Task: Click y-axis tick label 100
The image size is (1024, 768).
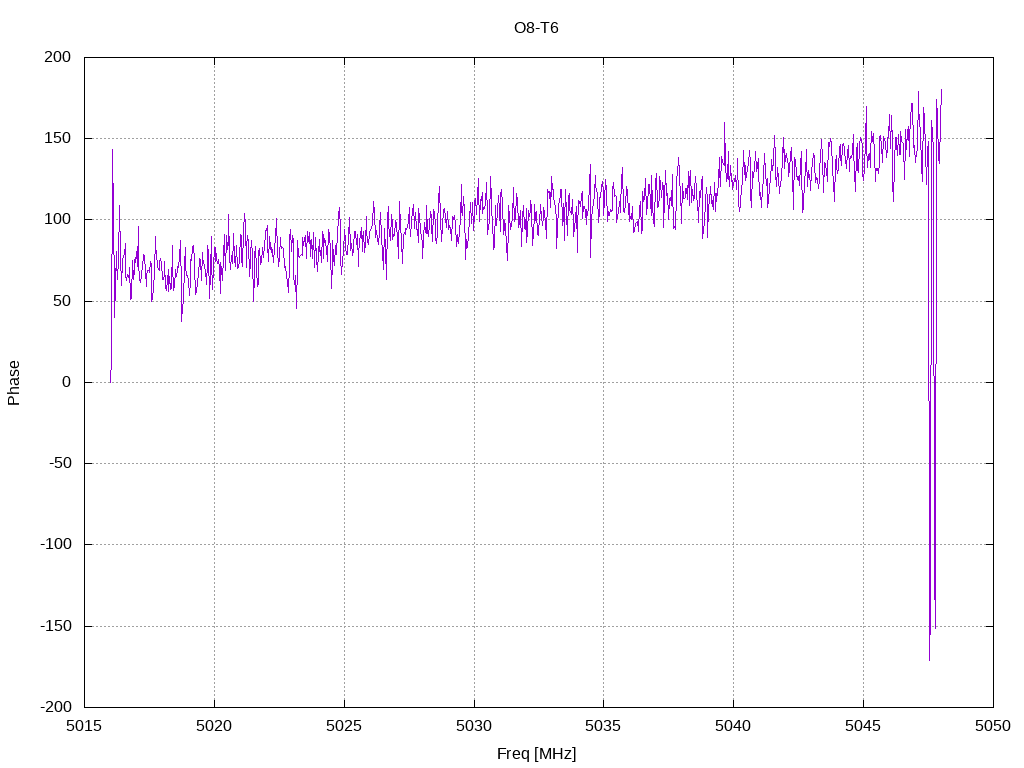Action: tap(57, 219)
